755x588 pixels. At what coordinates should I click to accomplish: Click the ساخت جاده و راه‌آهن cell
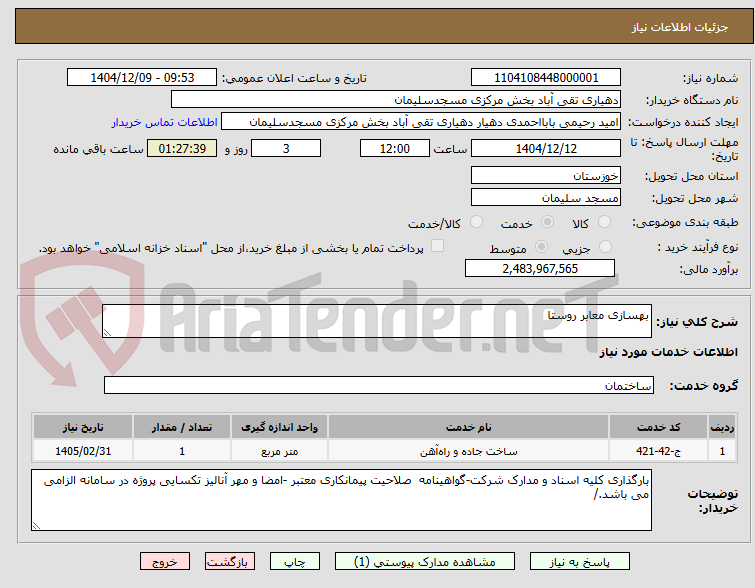click(469, 451)
